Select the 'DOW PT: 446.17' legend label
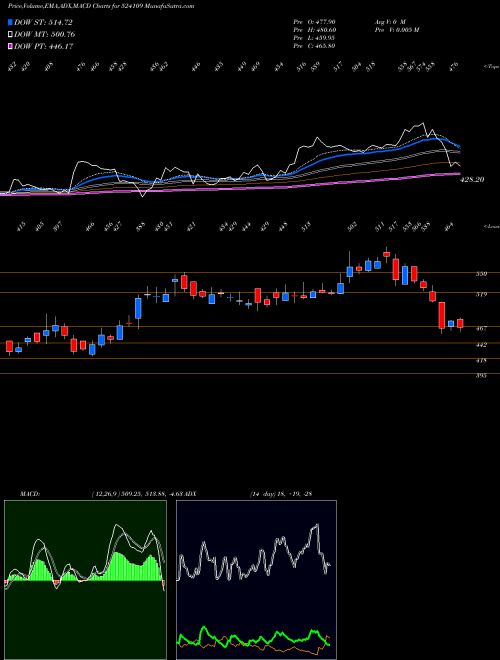The height and width of the screenshot is (660, 500). [x=44, y=46]
